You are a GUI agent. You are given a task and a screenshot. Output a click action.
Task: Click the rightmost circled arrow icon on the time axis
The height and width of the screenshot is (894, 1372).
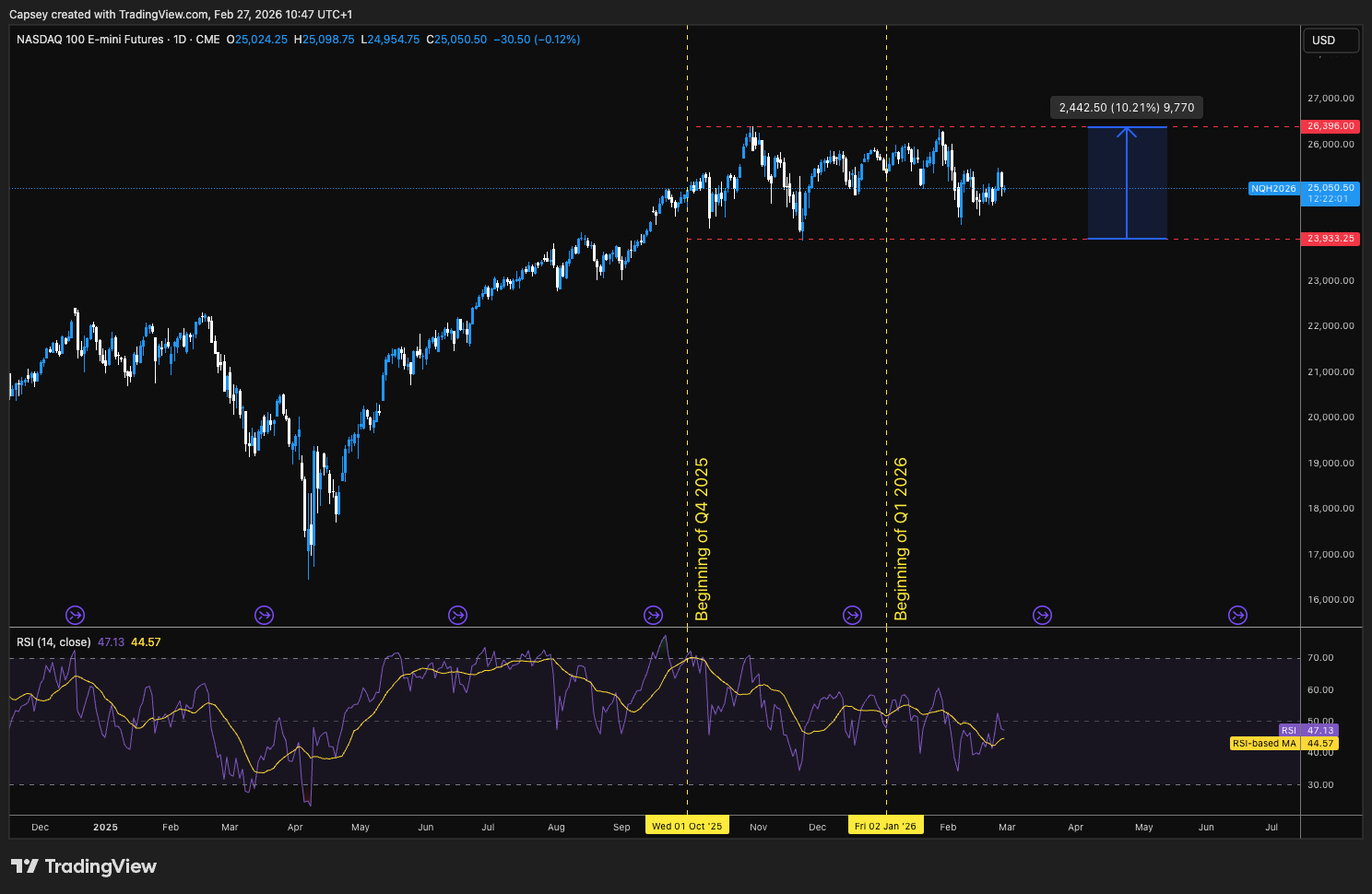point(1237,615)
